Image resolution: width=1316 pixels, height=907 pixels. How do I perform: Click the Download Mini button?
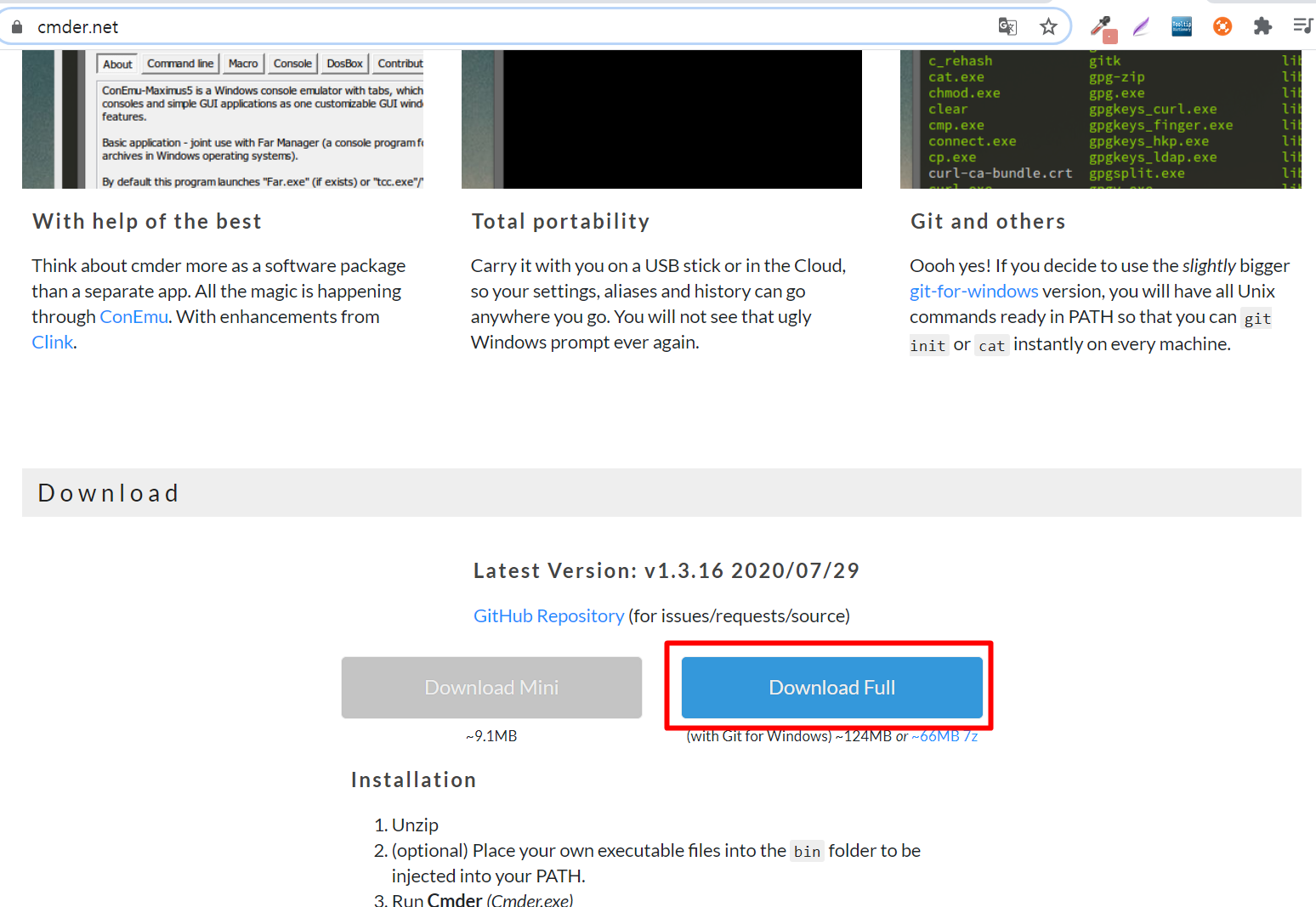tap(491, 688)
